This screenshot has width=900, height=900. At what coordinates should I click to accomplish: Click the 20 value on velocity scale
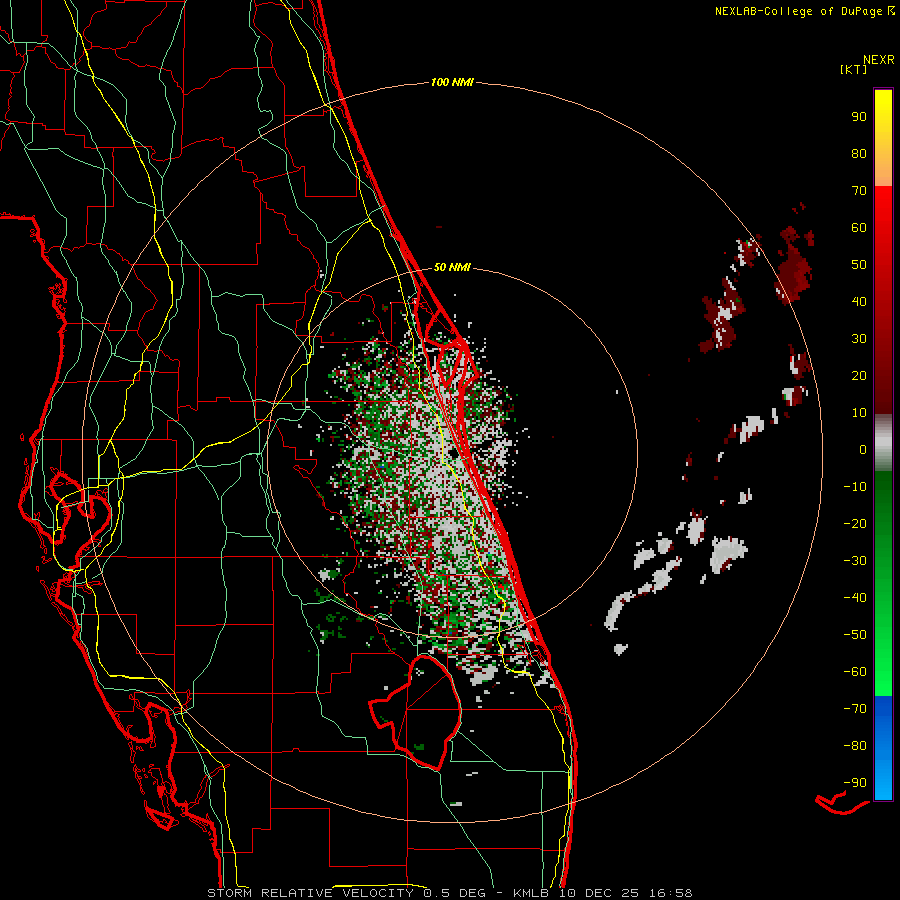point(859,375)
